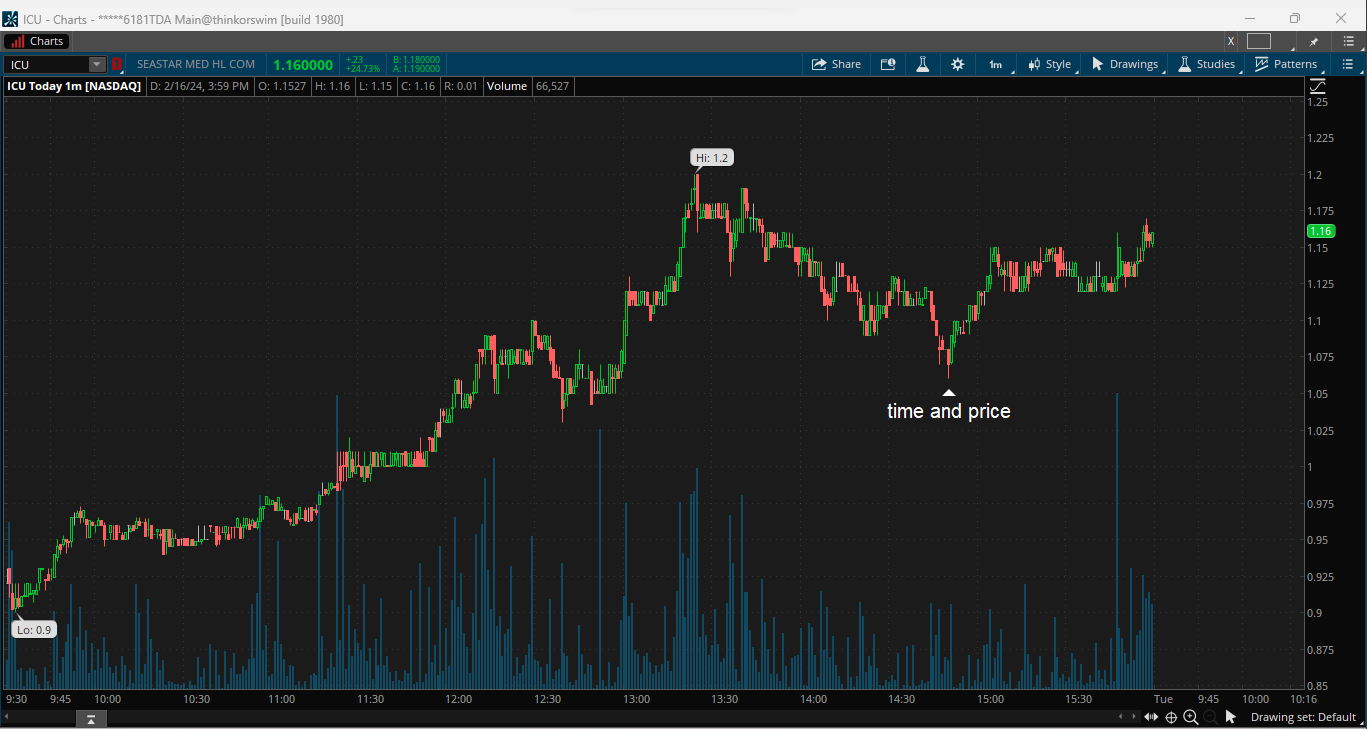Click the red symbol link indicator

click(x=117, y=64)
